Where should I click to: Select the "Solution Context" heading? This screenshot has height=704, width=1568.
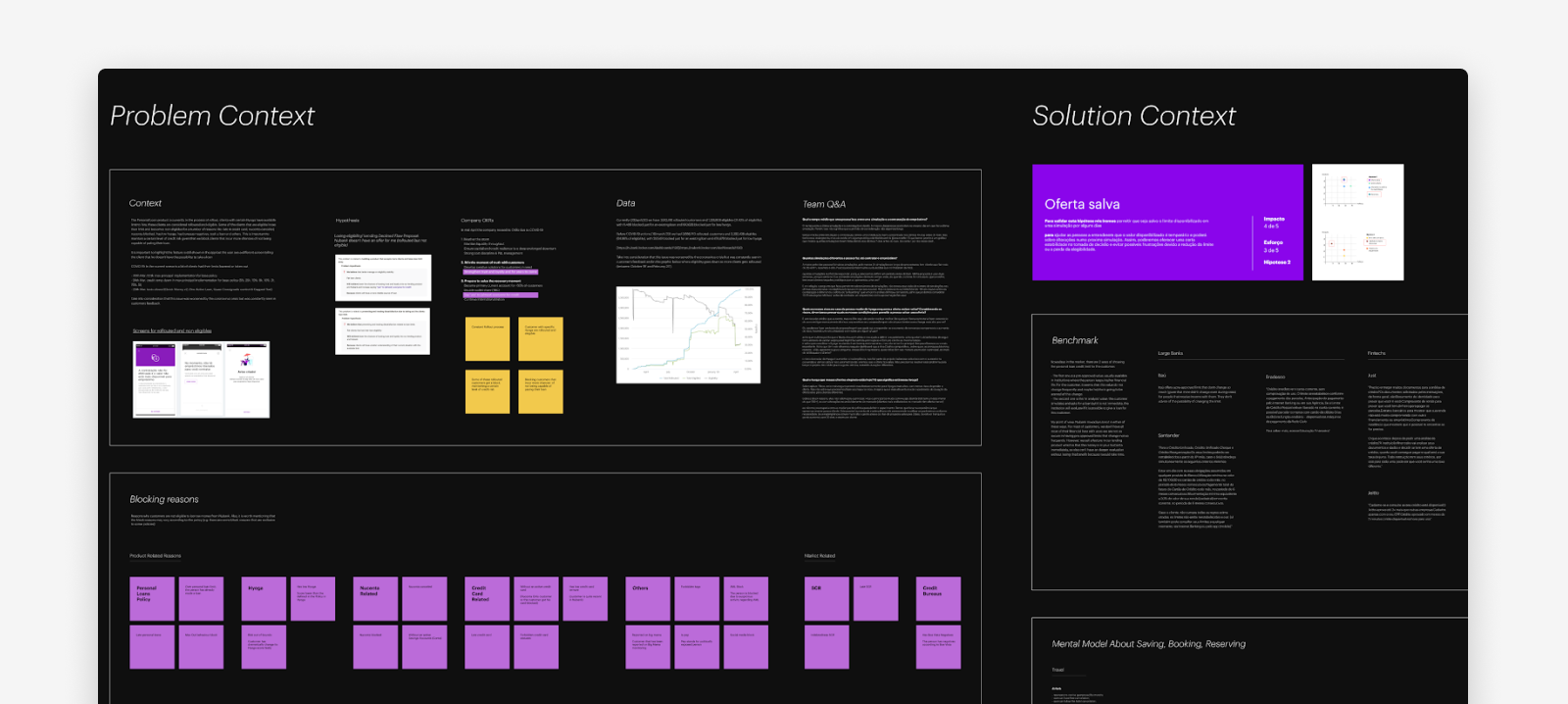(x=1133, y=116)
